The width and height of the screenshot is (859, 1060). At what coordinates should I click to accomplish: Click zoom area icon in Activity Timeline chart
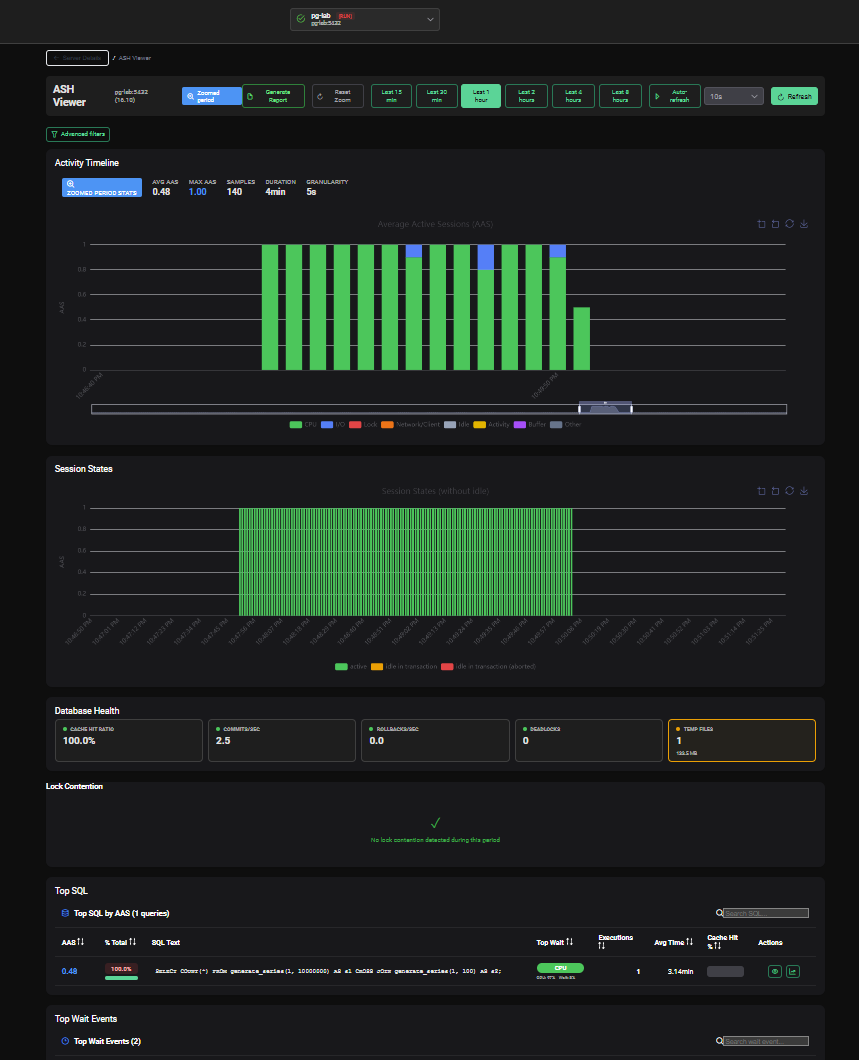(761, 224)
